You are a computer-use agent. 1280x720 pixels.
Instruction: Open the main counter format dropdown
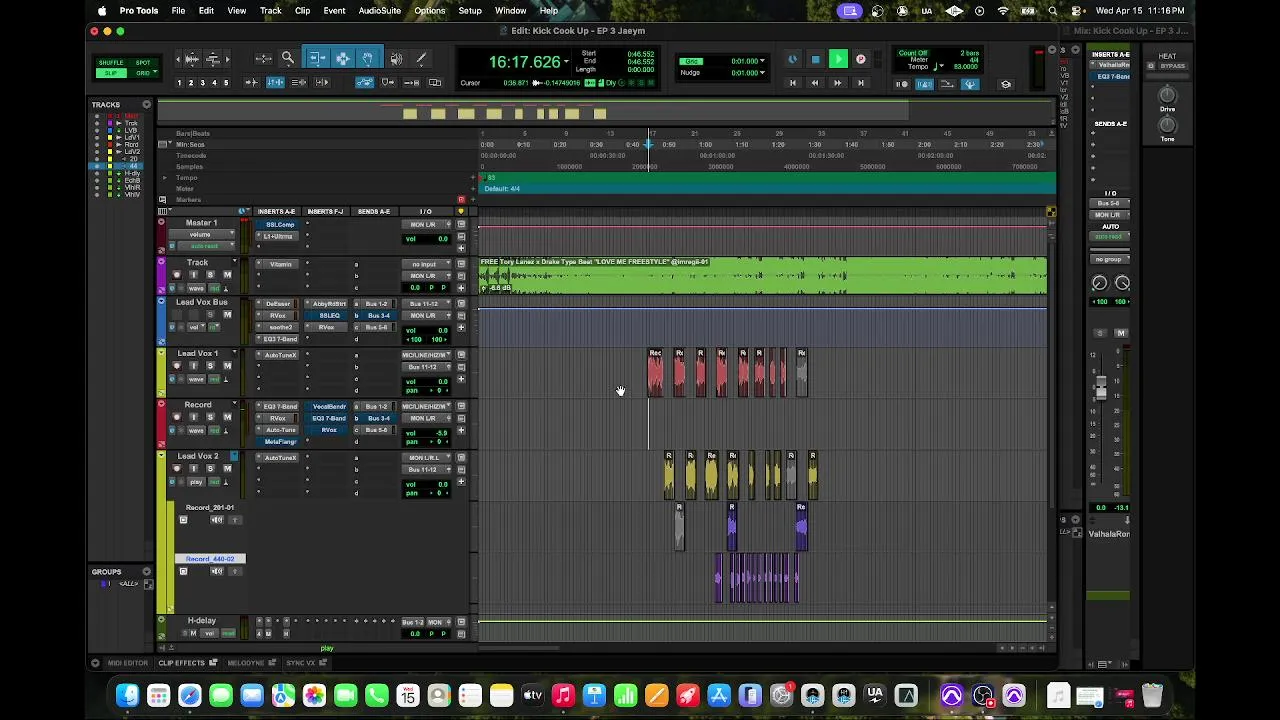(x=566, y=62)
